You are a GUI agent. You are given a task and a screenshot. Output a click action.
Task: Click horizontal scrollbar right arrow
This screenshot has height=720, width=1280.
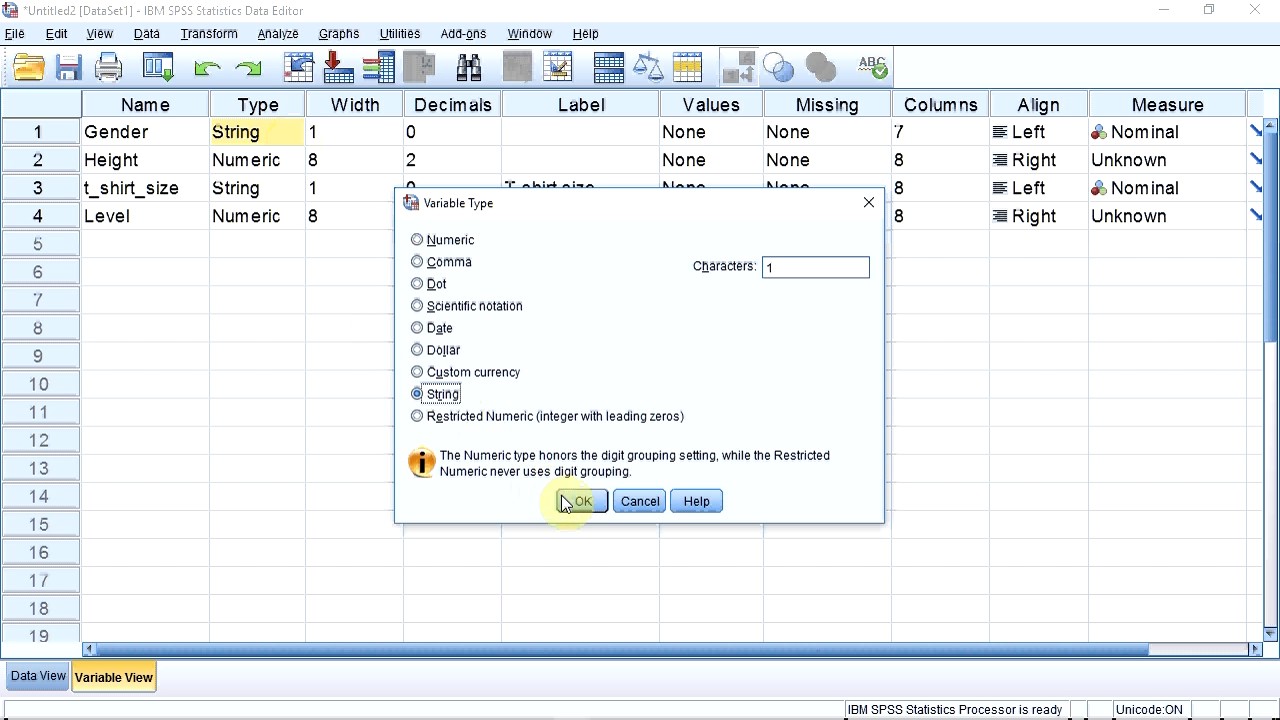click(1256, 649)
